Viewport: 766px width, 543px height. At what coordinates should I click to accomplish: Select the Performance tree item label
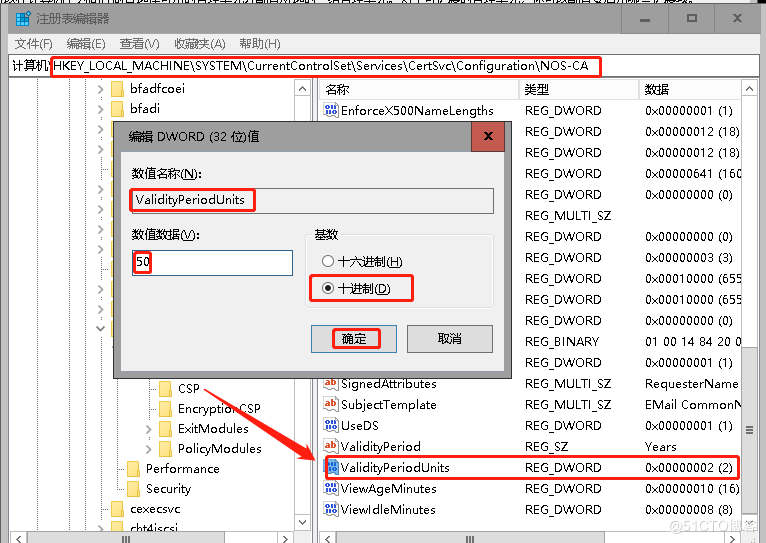[183, 469]
